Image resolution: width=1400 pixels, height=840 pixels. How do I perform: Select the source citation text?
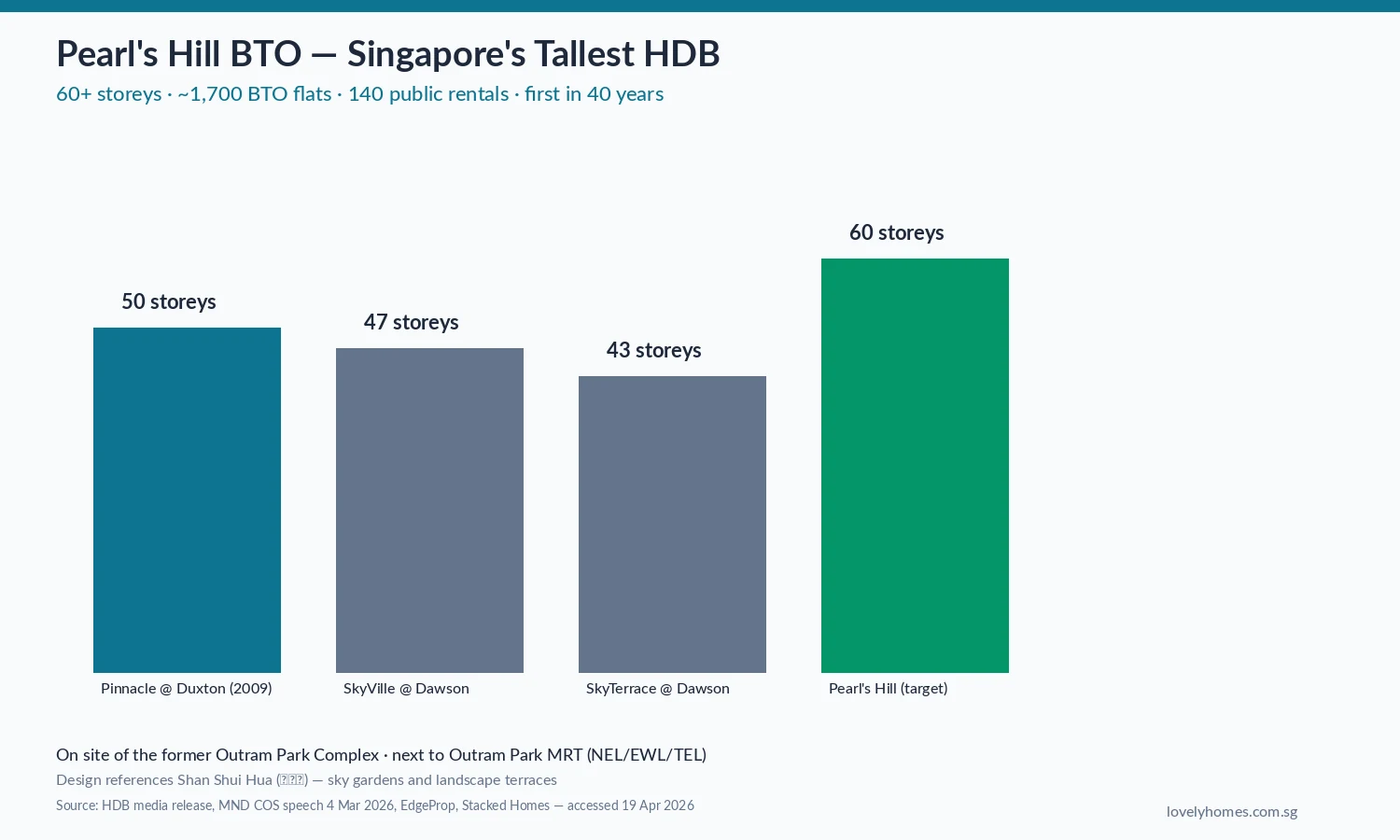[375, 805]
